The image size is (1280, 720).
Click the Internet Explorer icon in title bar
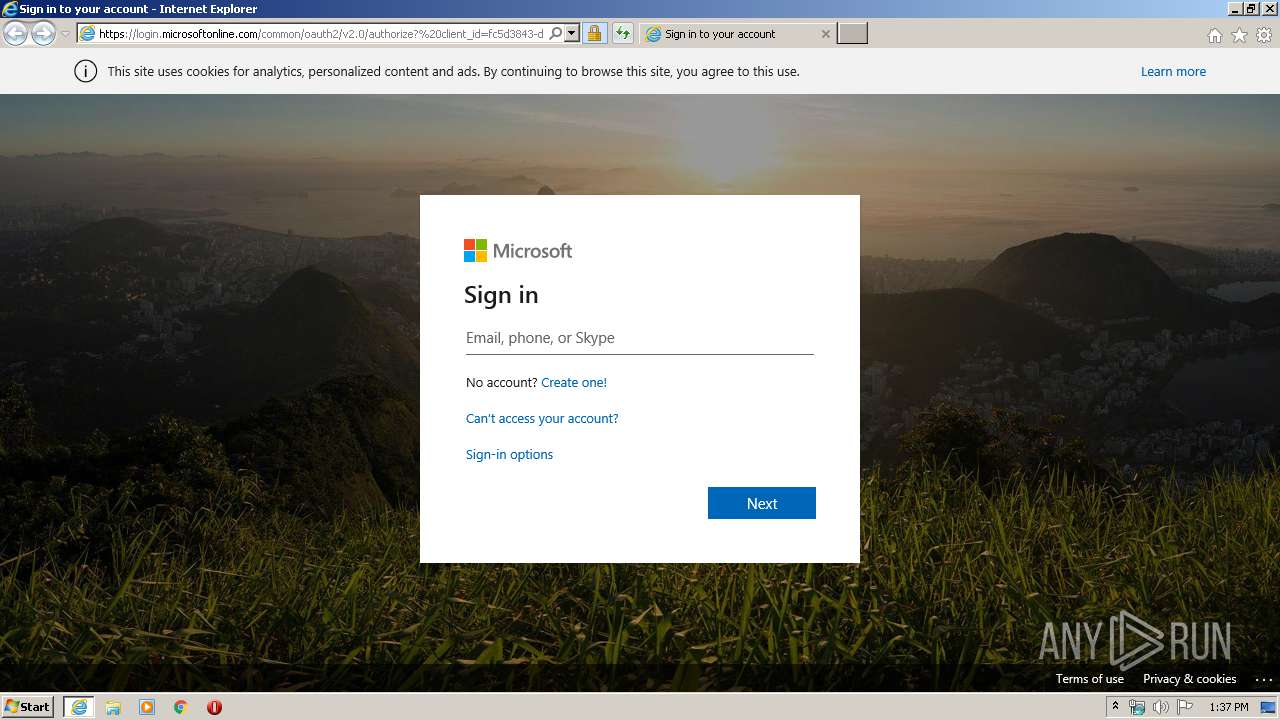10,9
